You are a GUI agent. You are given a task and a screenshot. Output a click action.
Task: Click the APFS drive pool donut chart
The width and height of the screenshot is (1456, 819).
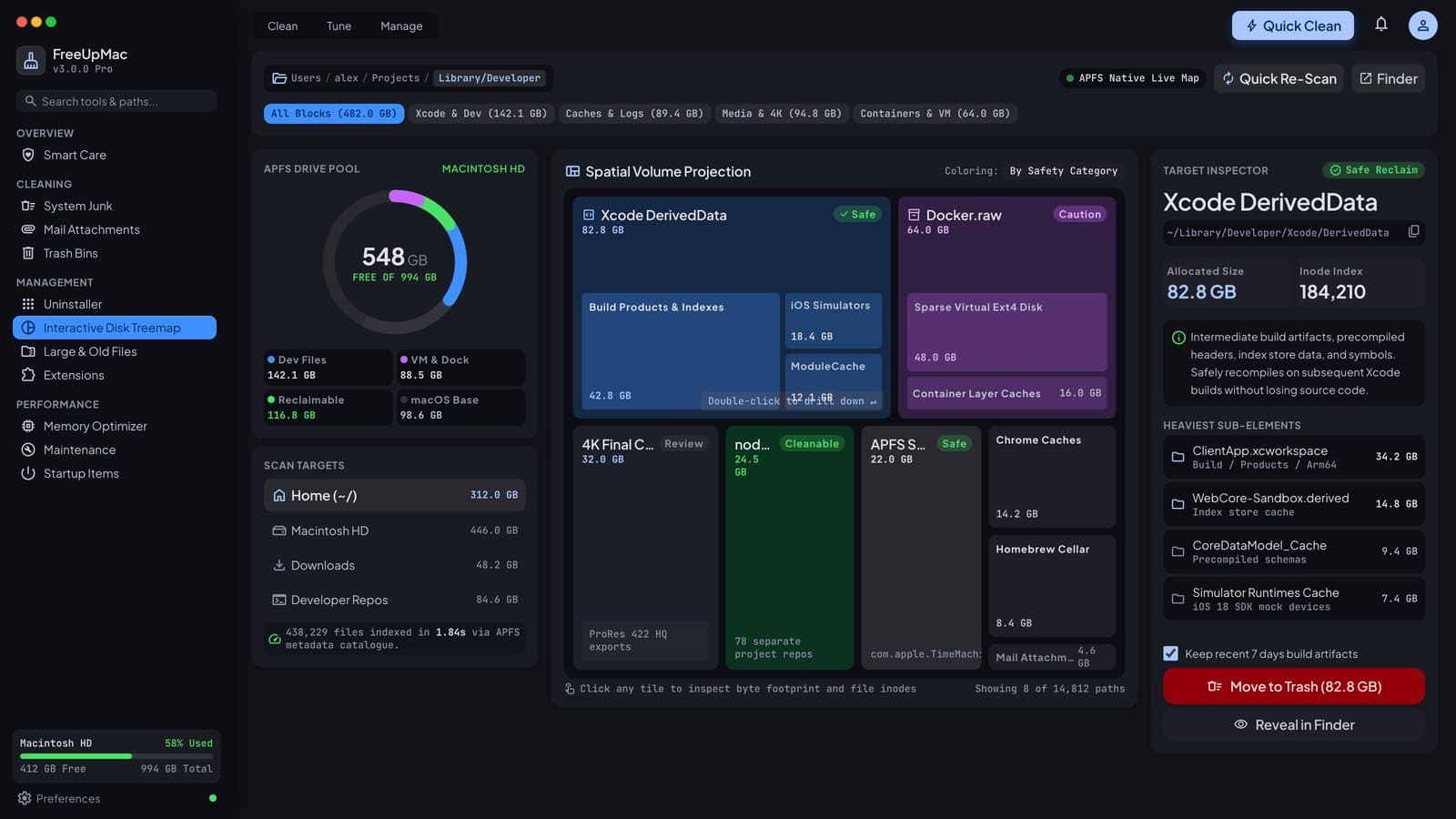[395, 262]
